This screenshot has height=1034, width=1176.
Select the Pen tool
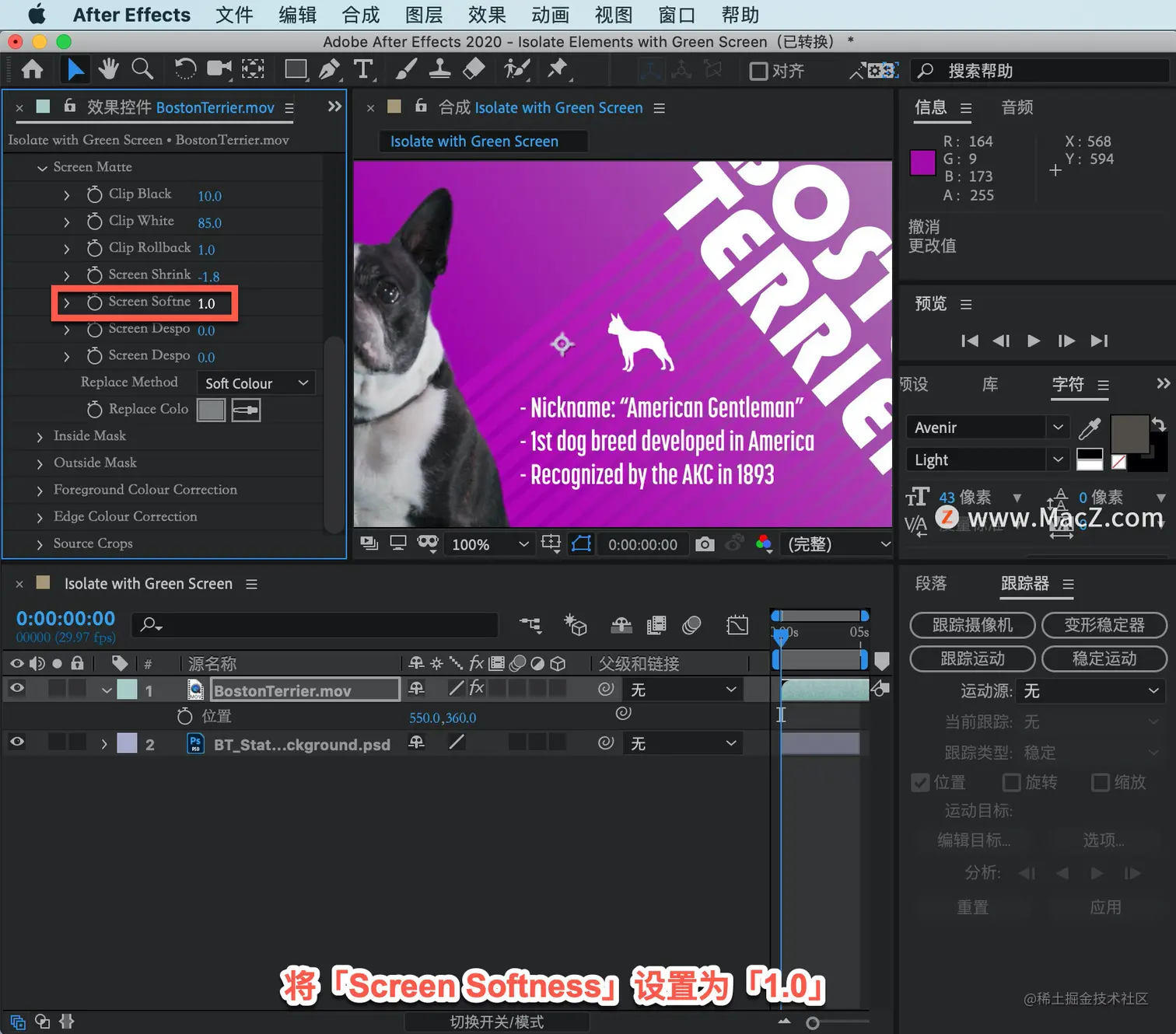click(x=330, y=69)
